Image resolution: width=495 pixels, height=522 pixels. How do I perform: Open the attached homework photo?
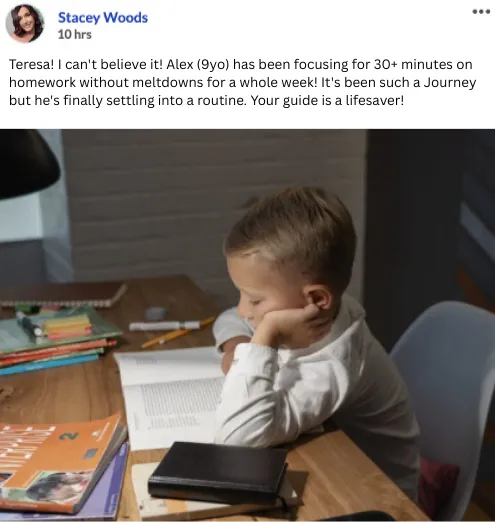point(247,325)
